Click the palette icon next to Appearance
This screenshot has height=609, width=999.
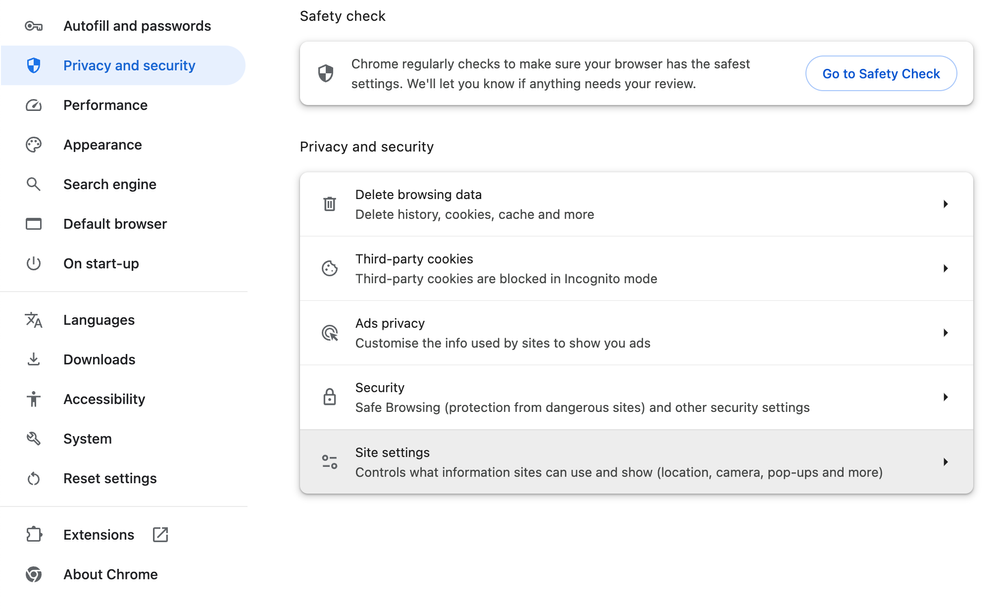click(34, 145)
